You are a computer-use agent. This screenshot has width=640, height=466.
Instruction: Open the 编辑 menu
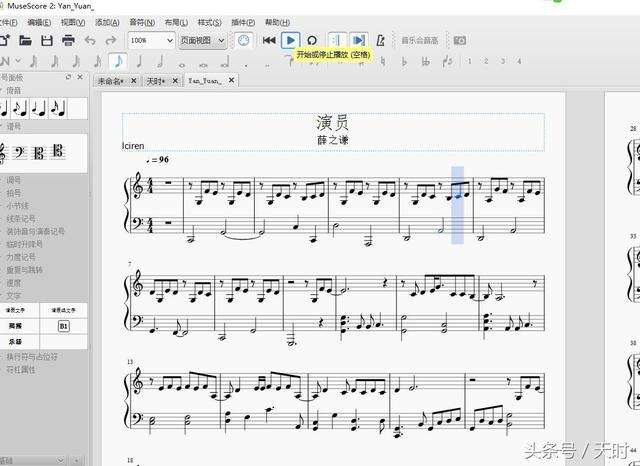39,22
